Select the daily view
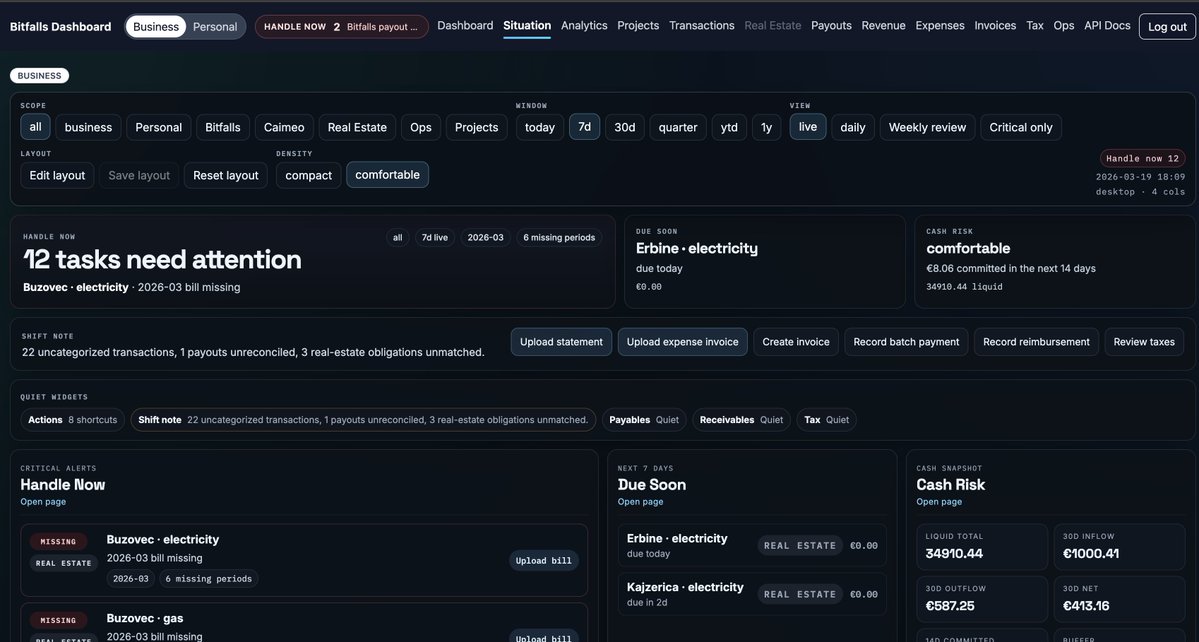 point(853,128)
